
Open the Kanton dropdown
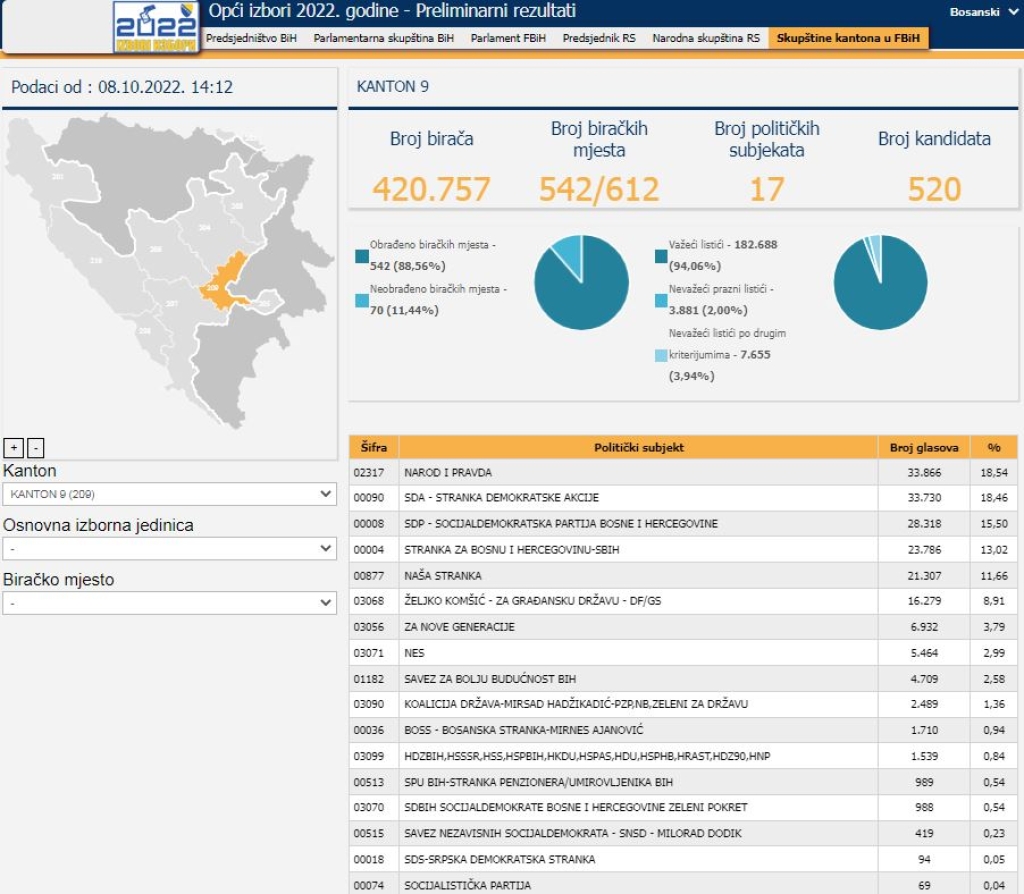[169, 494]
